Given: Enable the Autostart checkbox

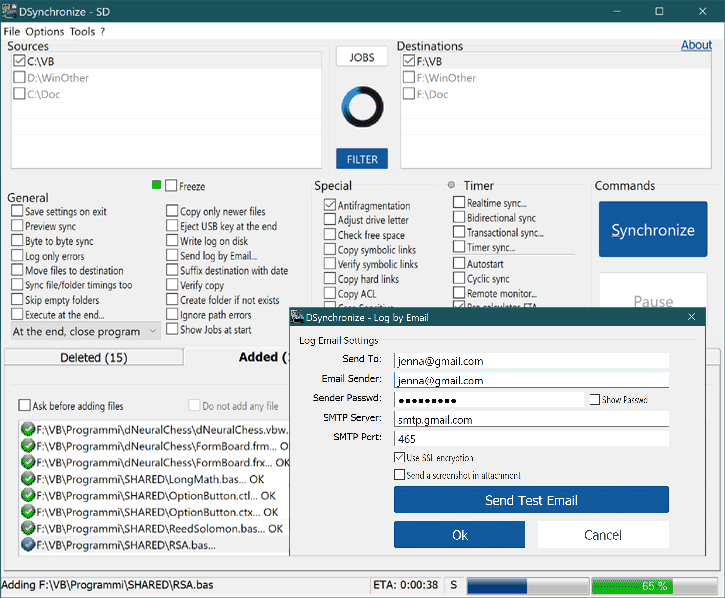Looking at the screenshot, I should pyautogui.click(x=459, y=263).
